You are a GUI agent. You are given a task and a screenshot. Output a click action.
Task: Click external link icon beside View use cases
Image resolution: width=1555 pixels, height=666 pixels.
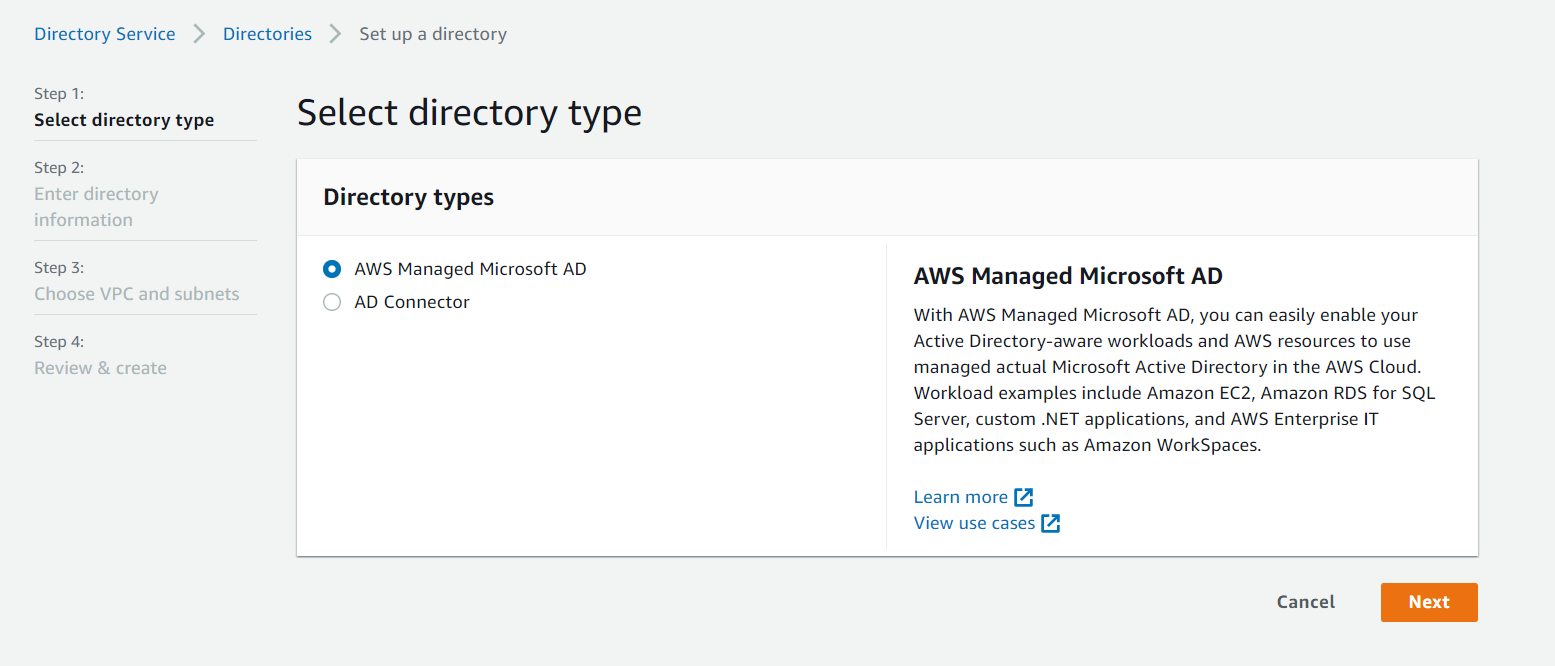(x=1051, y=523)
